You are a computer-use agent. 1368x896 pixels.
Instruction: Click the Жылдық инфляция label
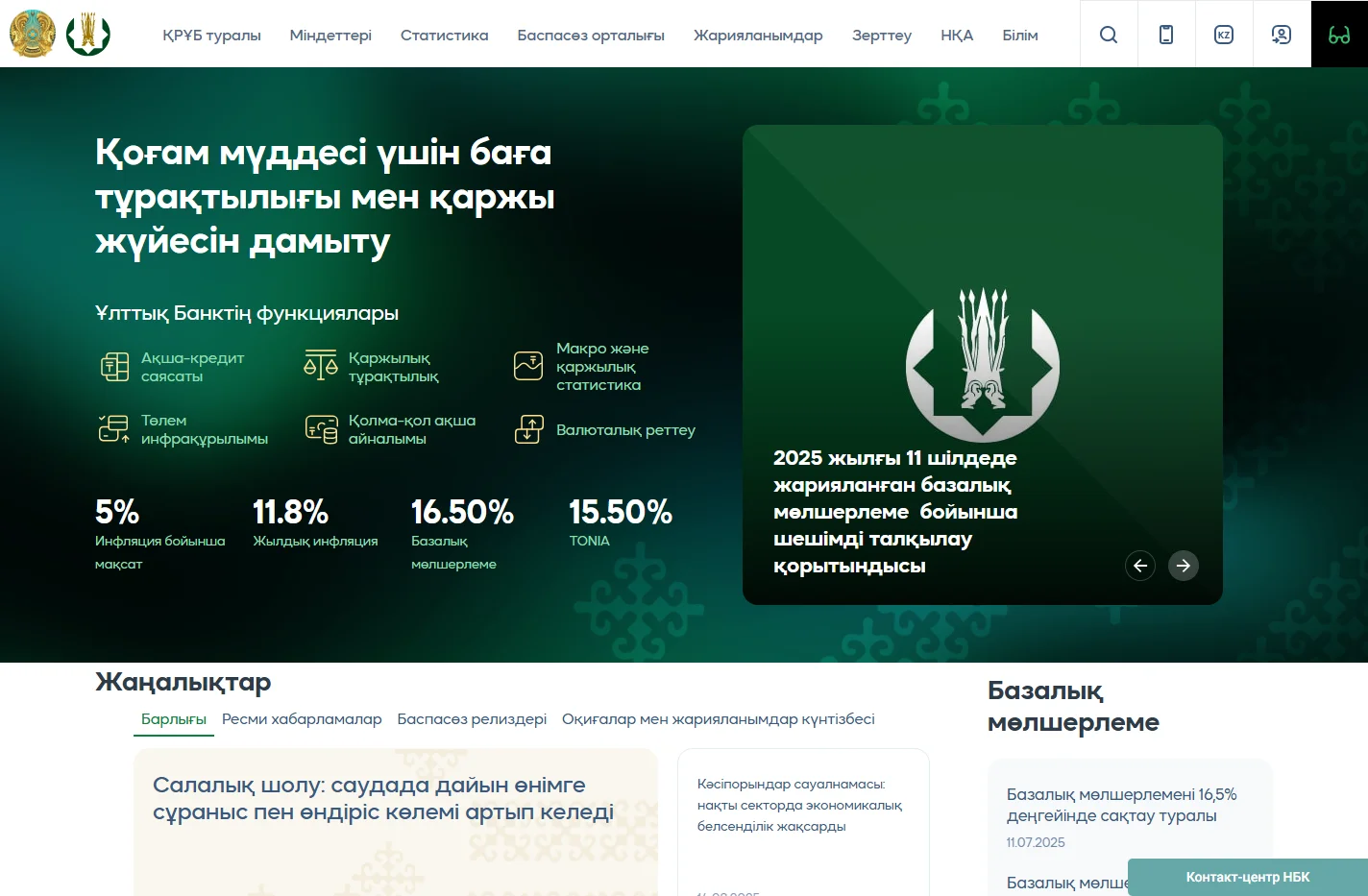(315, 541)
